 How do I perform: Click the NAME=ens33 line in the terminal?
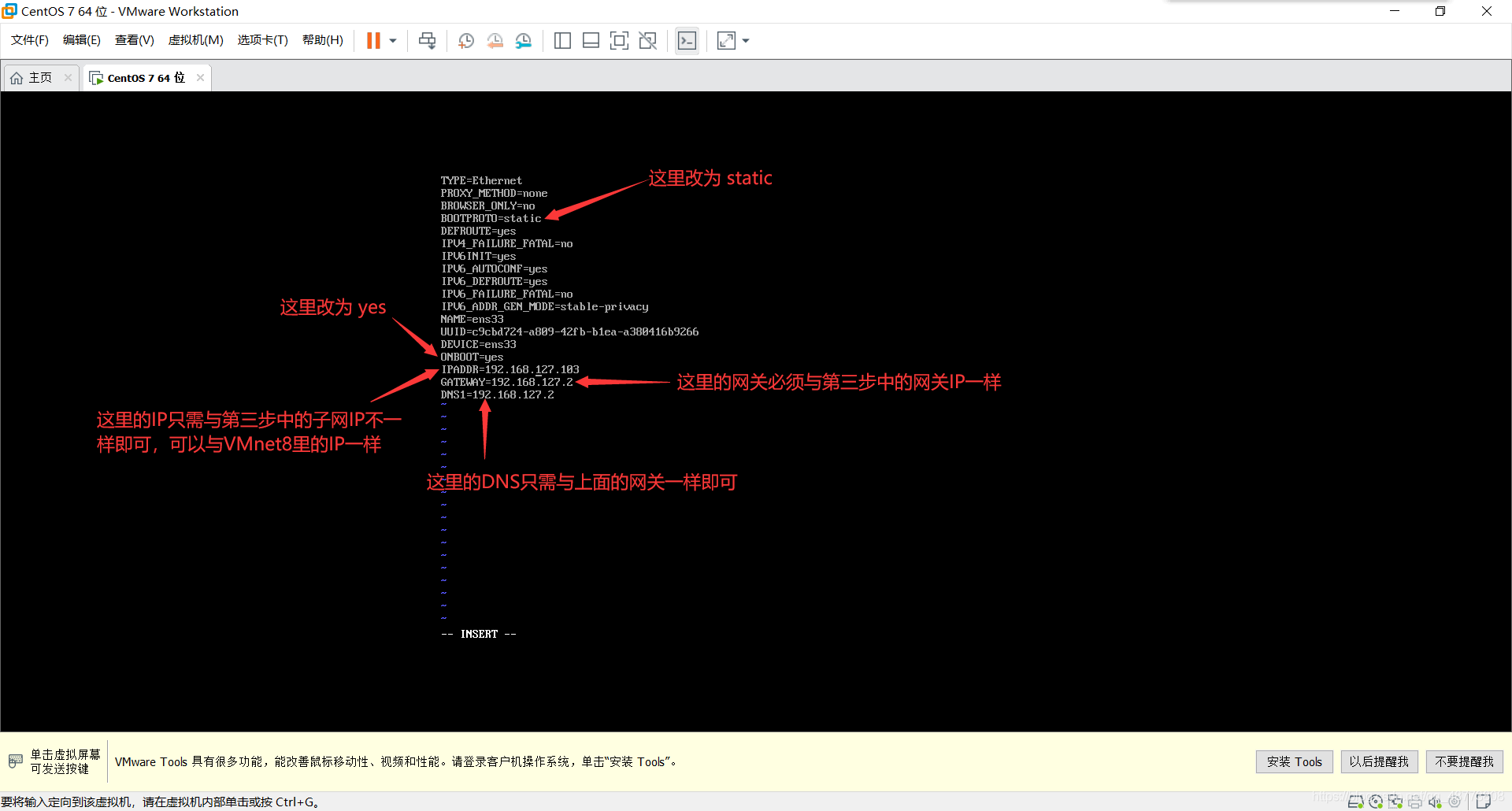(472, 319)
